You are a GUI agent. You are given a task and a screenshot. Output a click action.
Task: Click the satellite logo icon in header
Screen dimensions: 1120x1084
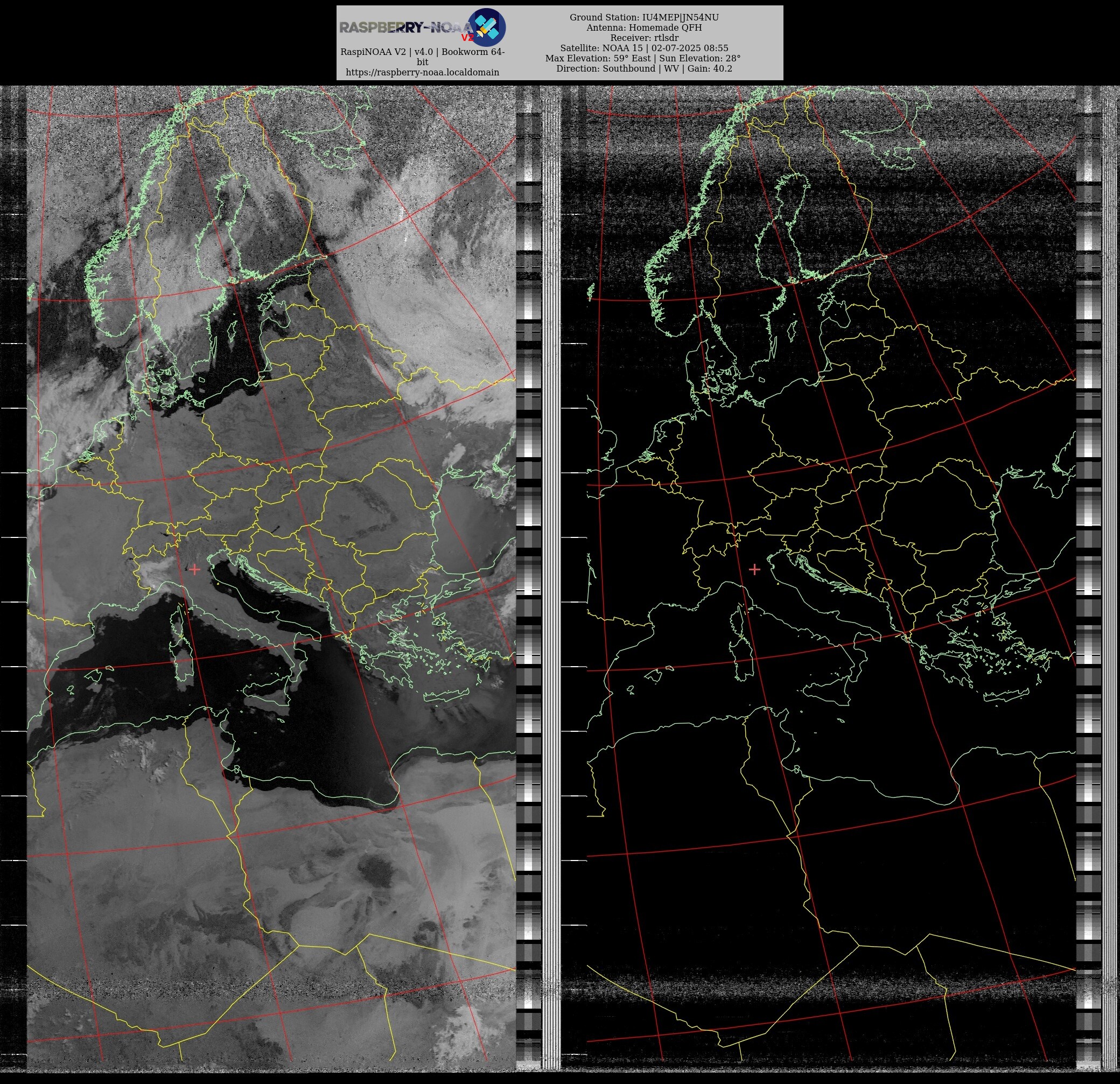(486, 27)
